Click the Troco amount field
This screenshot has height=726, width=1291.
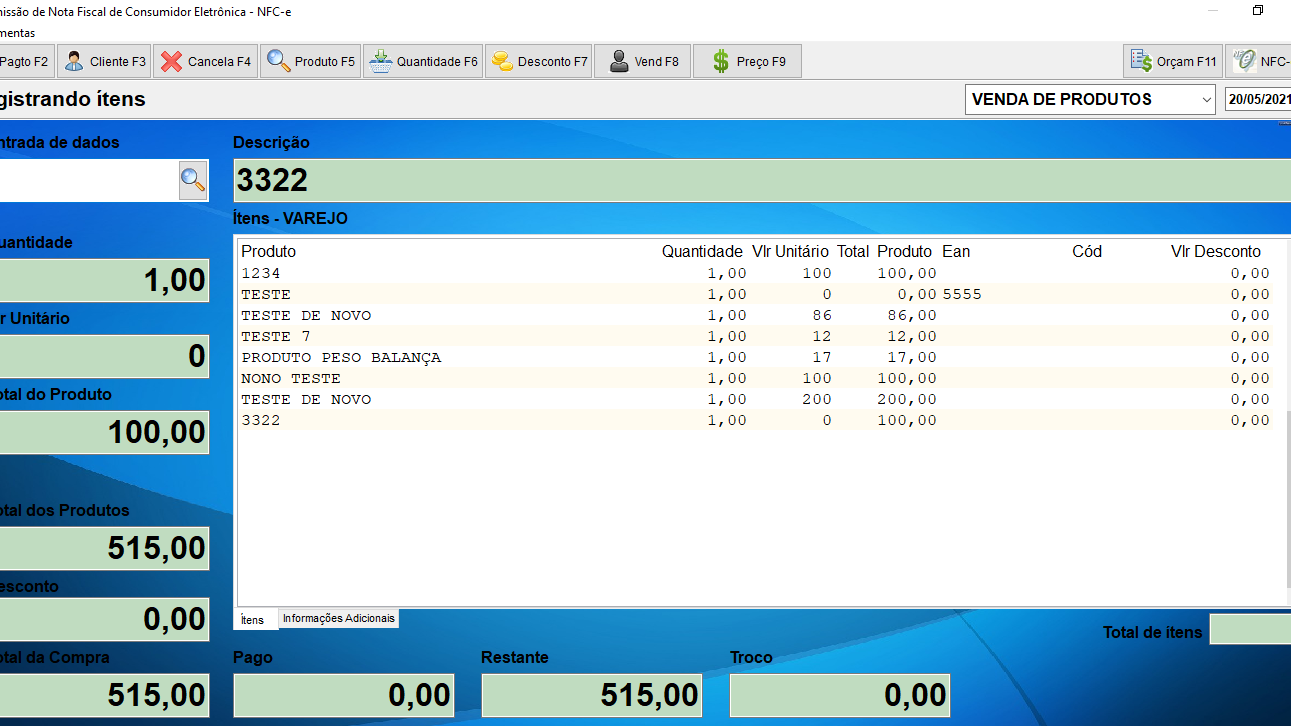tap(840, 695)
